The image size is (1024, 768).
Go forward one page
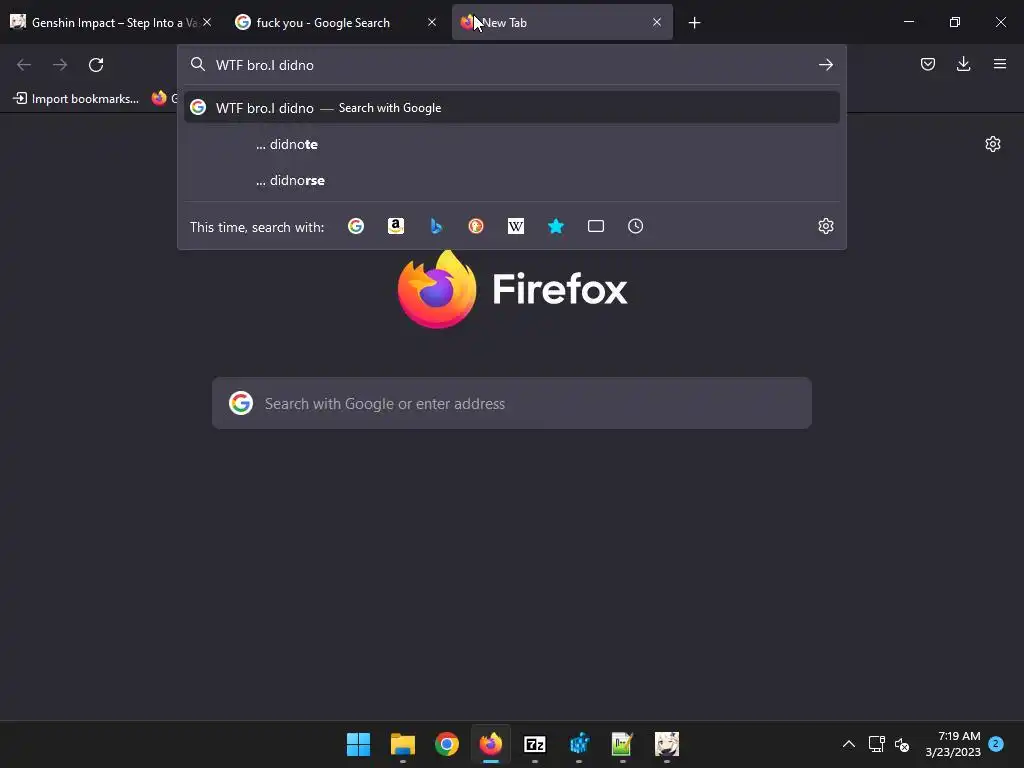pyautogui.click(x=60, y=65)
